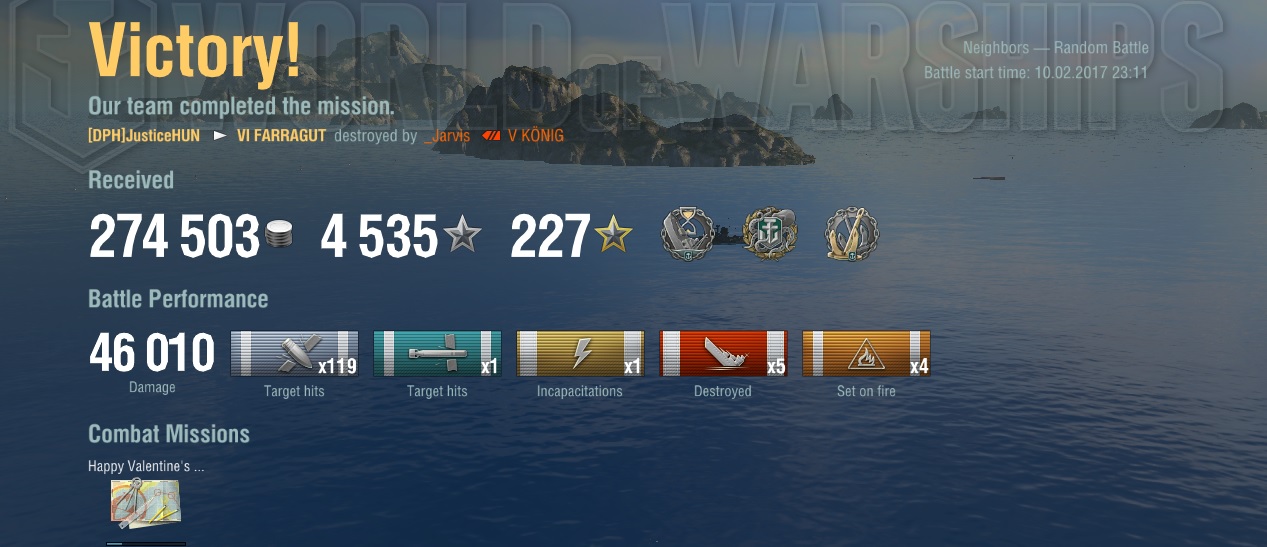Click the V KÖNIG ship label
Viewport: 1267px width, 547px height.
click(536, 136)
